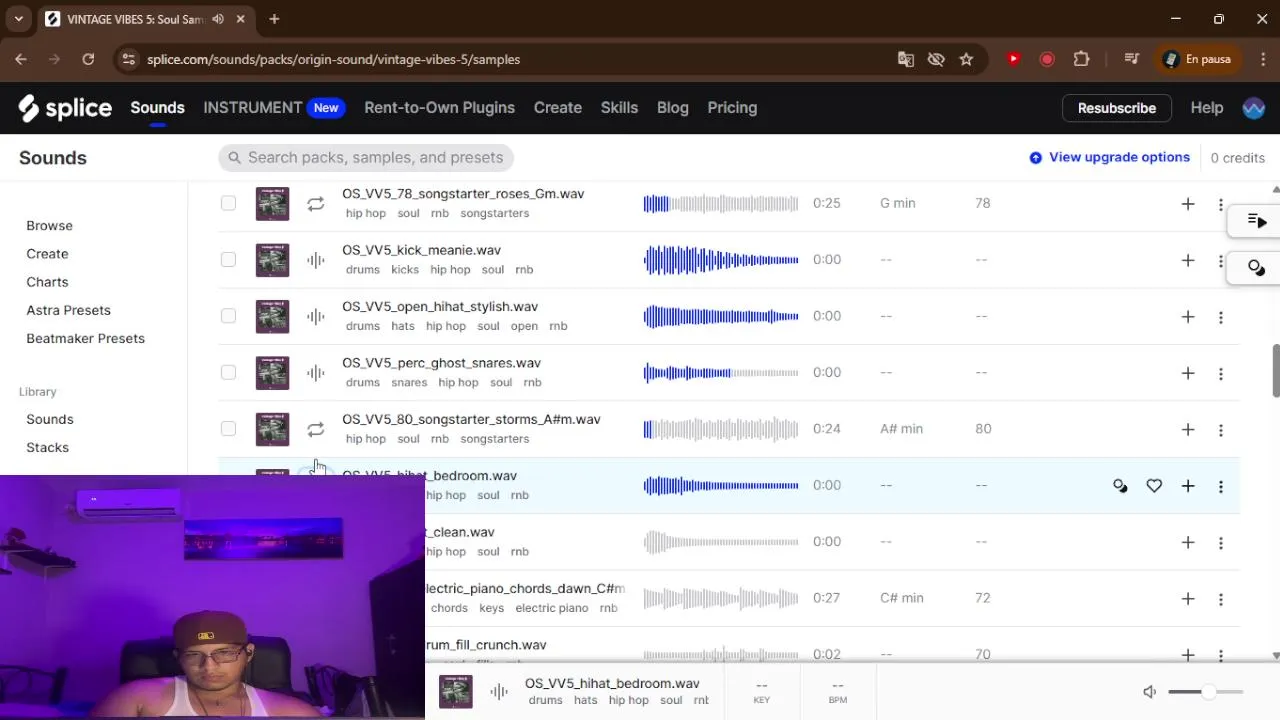1280x720 pixels.
Task: Tick the checkbox for OS_VV5_78_songstarter_roses_Gm.wav
Action: coord(228,203)
